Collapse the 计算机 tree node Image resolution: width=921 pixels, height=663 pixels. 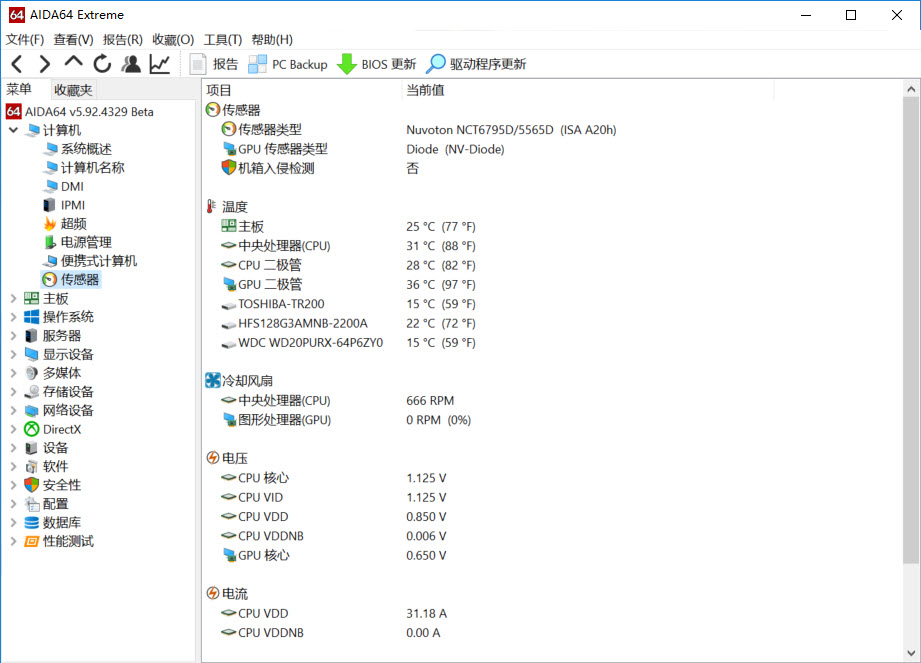(13, 129)
